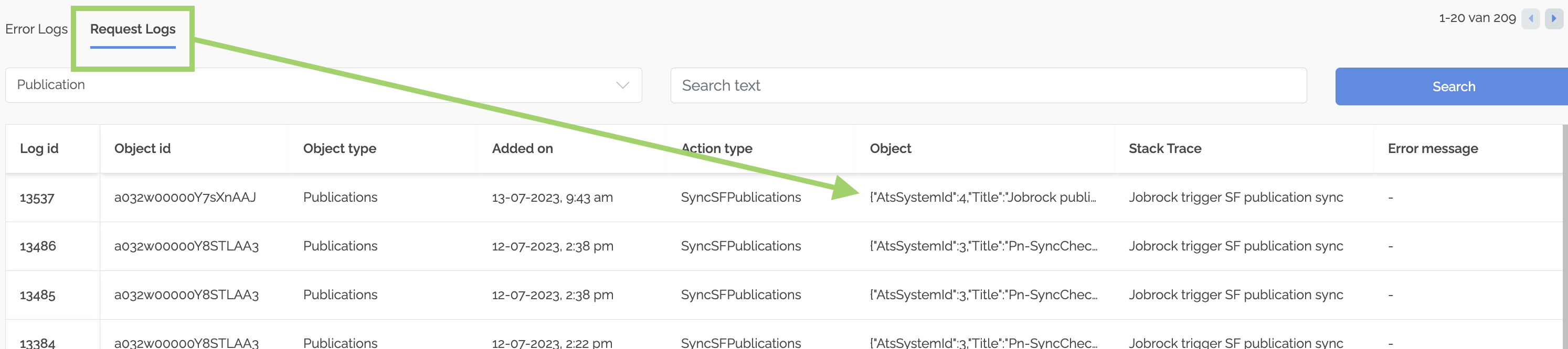Viewport: 1568px width, 349px height.
Task: Select log row 13486
Action: coord(38,246)
